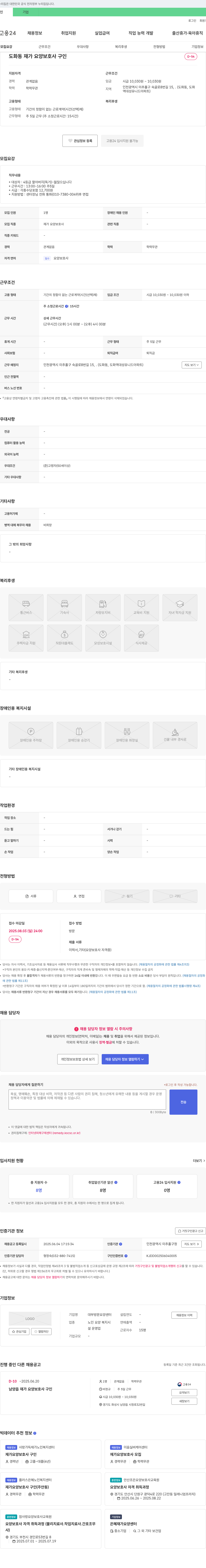Click 요약보기 on the 남양읍 posting
This screenshot has width=206, height=1568.
(184, 1393)
